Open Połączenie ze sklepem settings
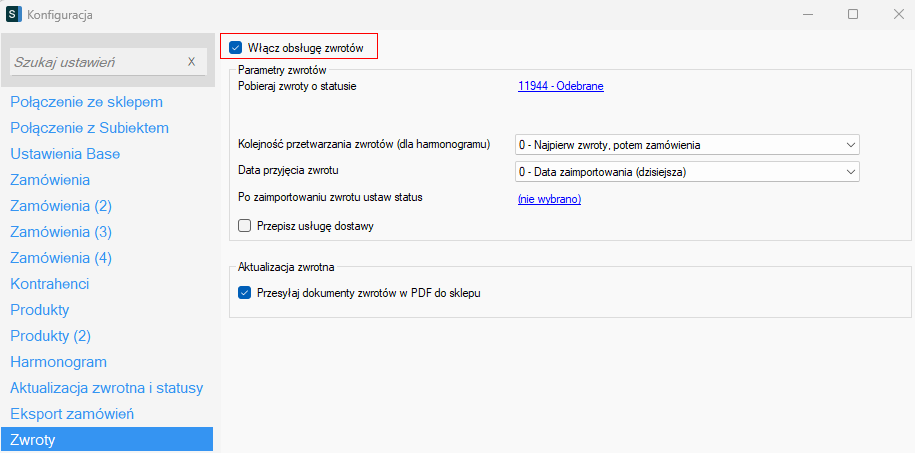 coord(86,102)
